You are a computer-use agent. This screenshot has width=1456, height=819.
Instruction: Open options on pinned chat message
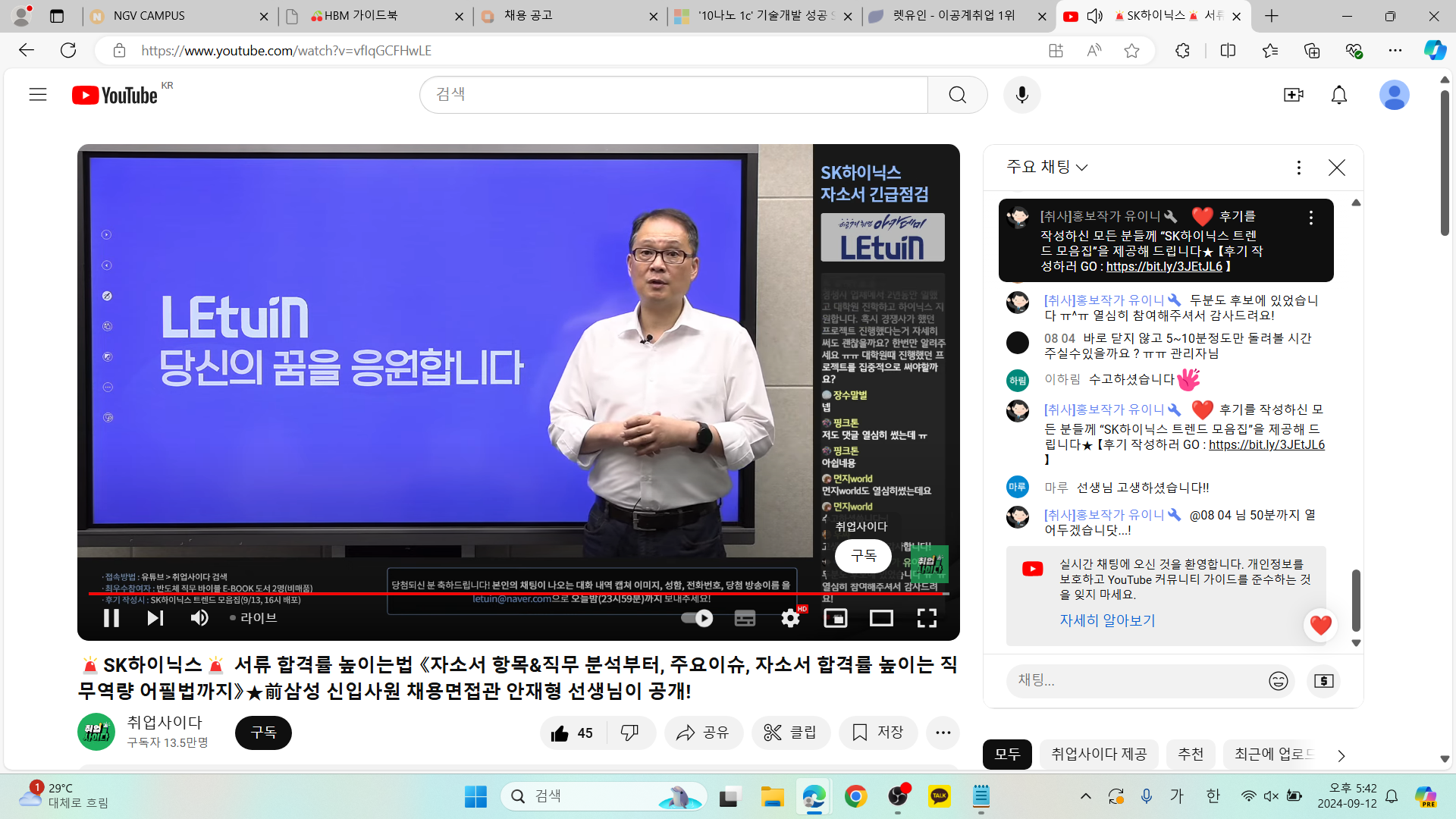tap(1311, 218)
